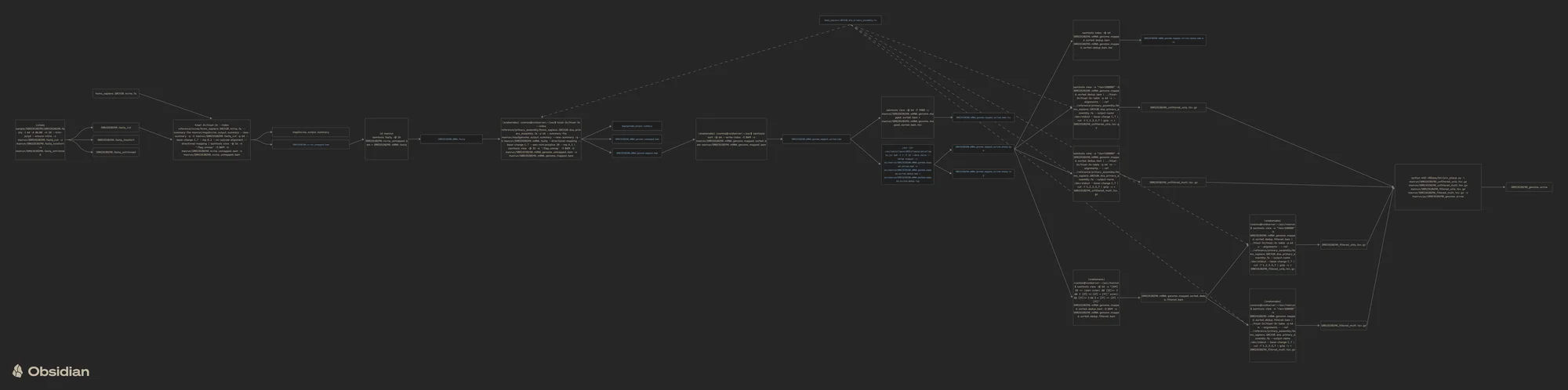Image resolution: width=1568 pixels, height=390 pixels.
Task: Open the mapped.sorted.dedup.bam card
Action: (983, 147)
